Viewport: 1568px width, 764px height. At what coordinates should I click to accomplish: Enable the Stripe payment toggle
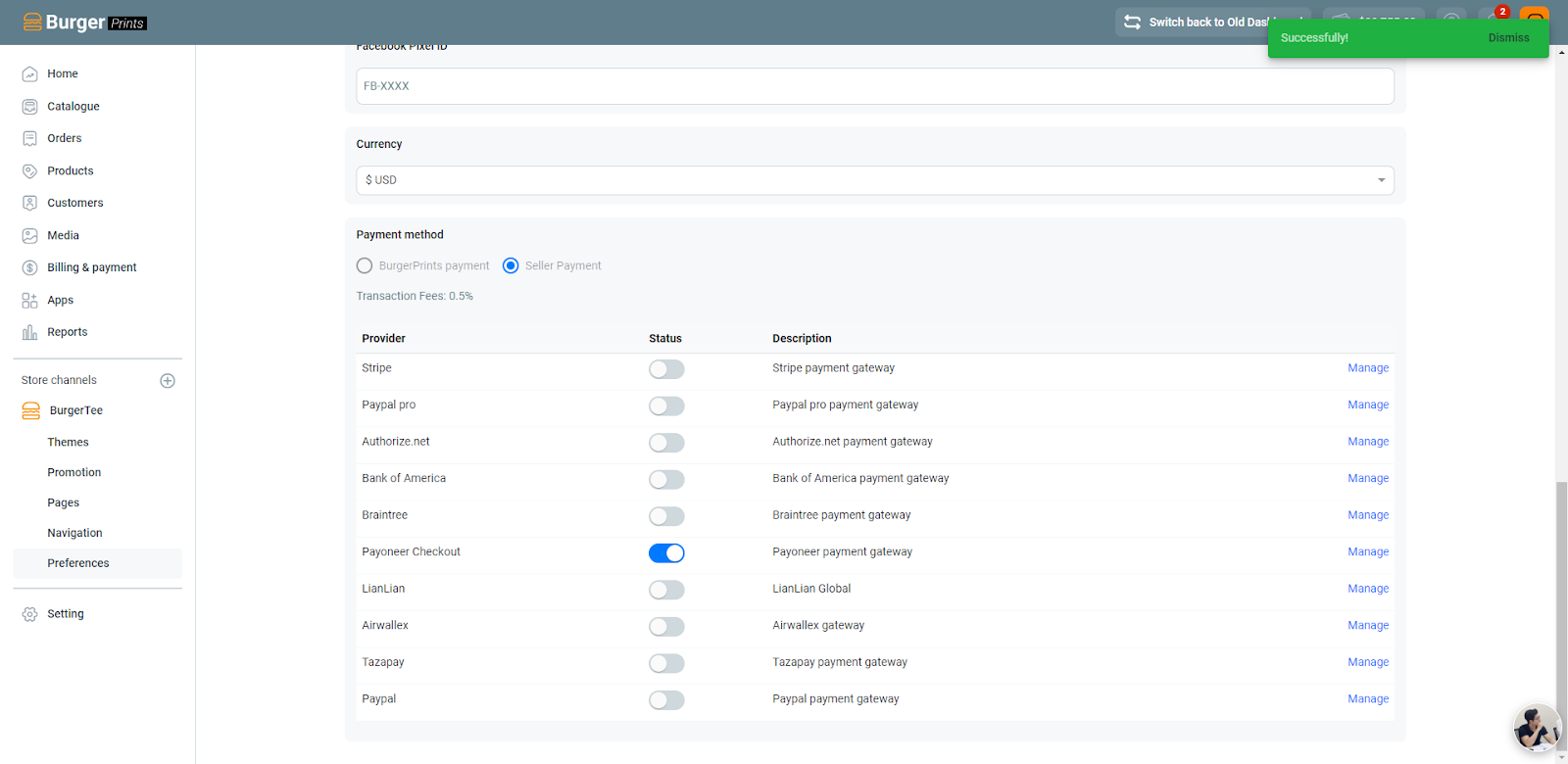666,369
